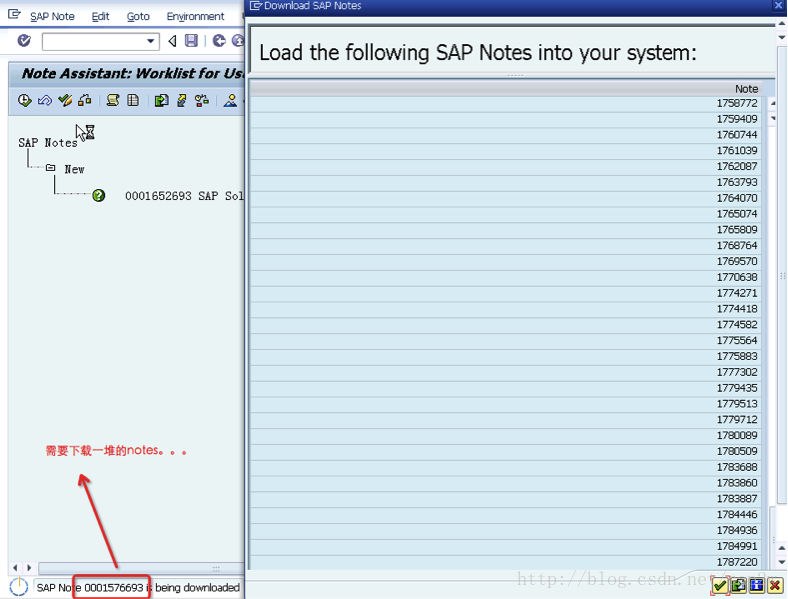Select note 0001652693 SAP Sol tree entry
The width and height of the screenshot is (788, 599).
184,195
